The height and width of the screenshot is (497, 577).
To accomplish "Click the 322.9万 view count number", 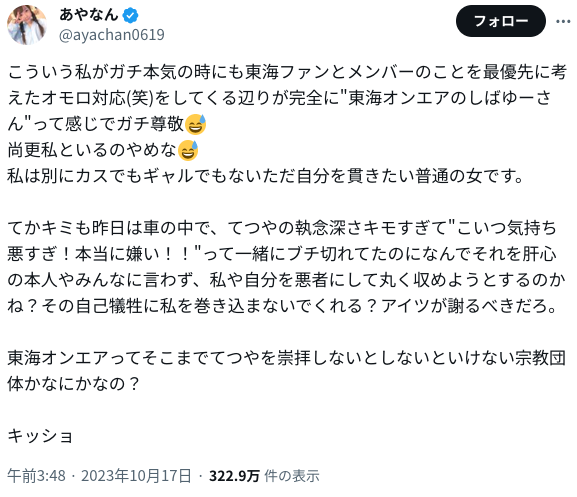I will [234, 476].
